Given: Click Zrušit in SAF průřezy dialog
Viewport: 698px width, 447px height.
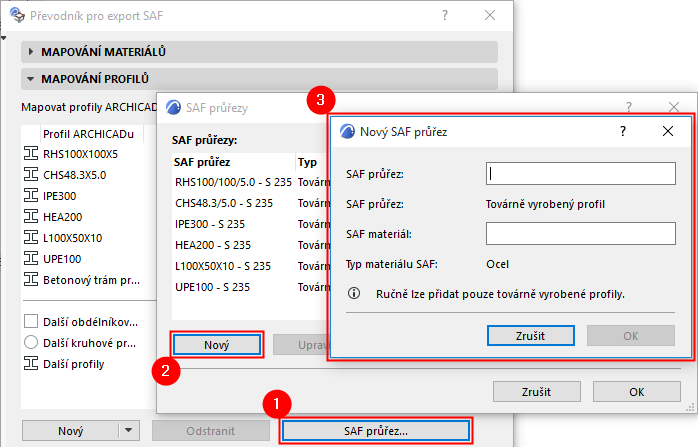Looking at the screenshot, I should point(536,391).
